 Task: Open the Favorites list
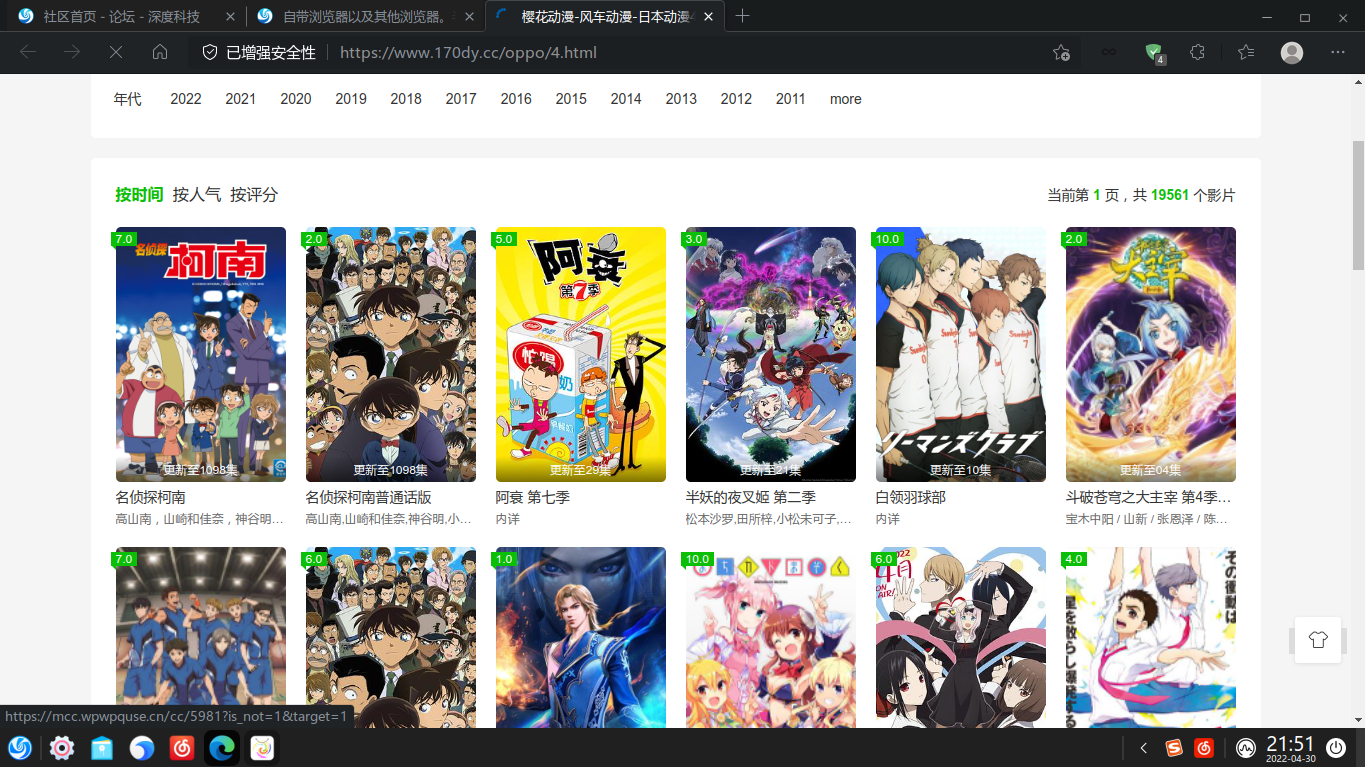[x=1245, y=53]
